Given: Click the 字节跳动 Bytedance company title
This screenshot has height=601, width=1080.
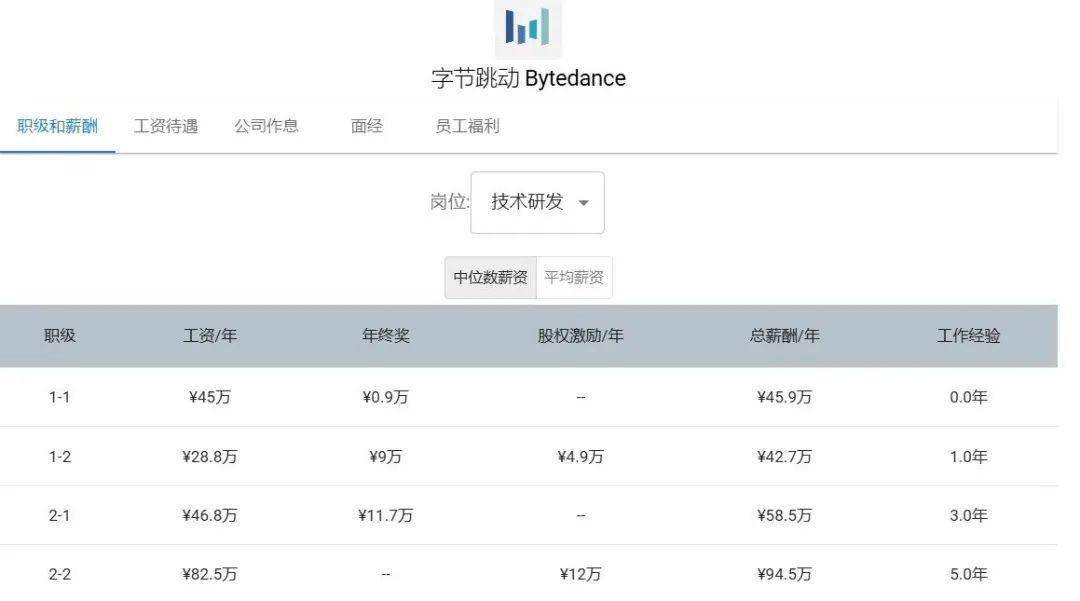Looking at the screenshot, I should pos(528,79).
